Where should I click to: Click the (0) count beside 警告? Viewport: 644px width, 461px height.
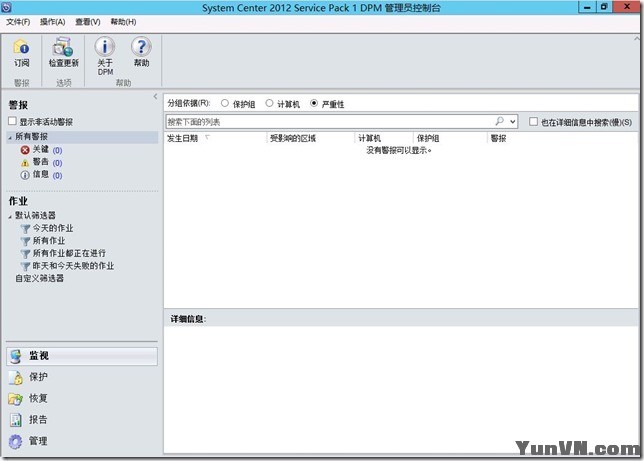[x=58, y=163]
